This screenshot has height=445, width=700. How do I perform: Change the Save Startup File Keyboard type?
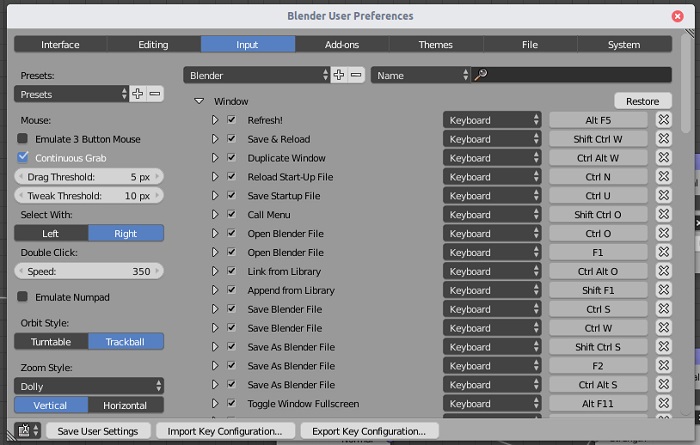pyautogui.click(x=492, y=195)
